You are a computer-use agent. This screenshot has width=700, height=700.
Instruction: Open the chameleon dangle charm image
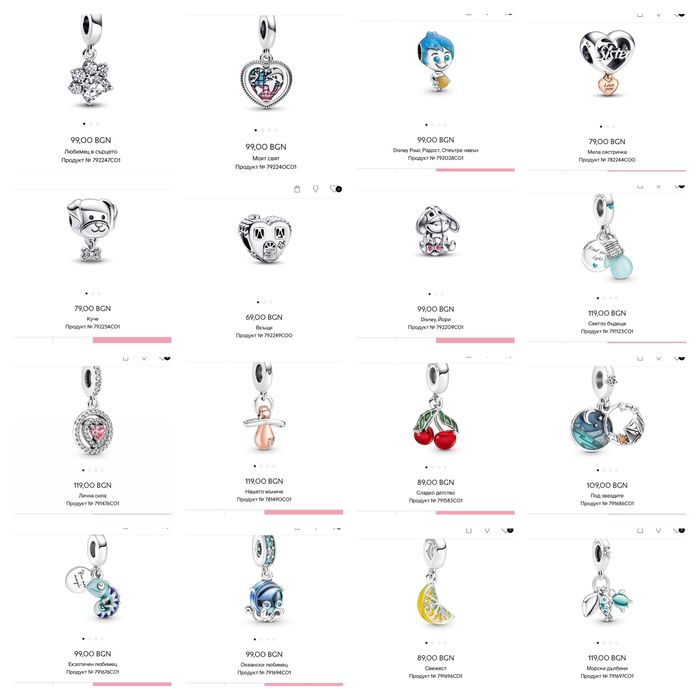pos(93,578)
